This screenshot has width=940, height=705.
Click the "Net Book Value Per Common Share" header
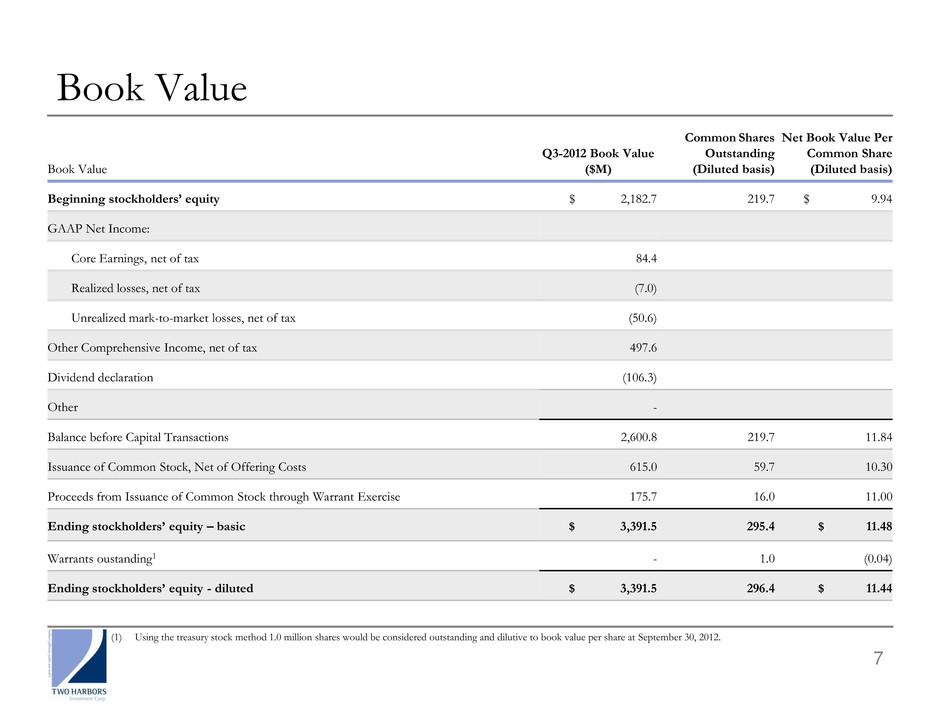pyautogui.click(x=837, y=153)
